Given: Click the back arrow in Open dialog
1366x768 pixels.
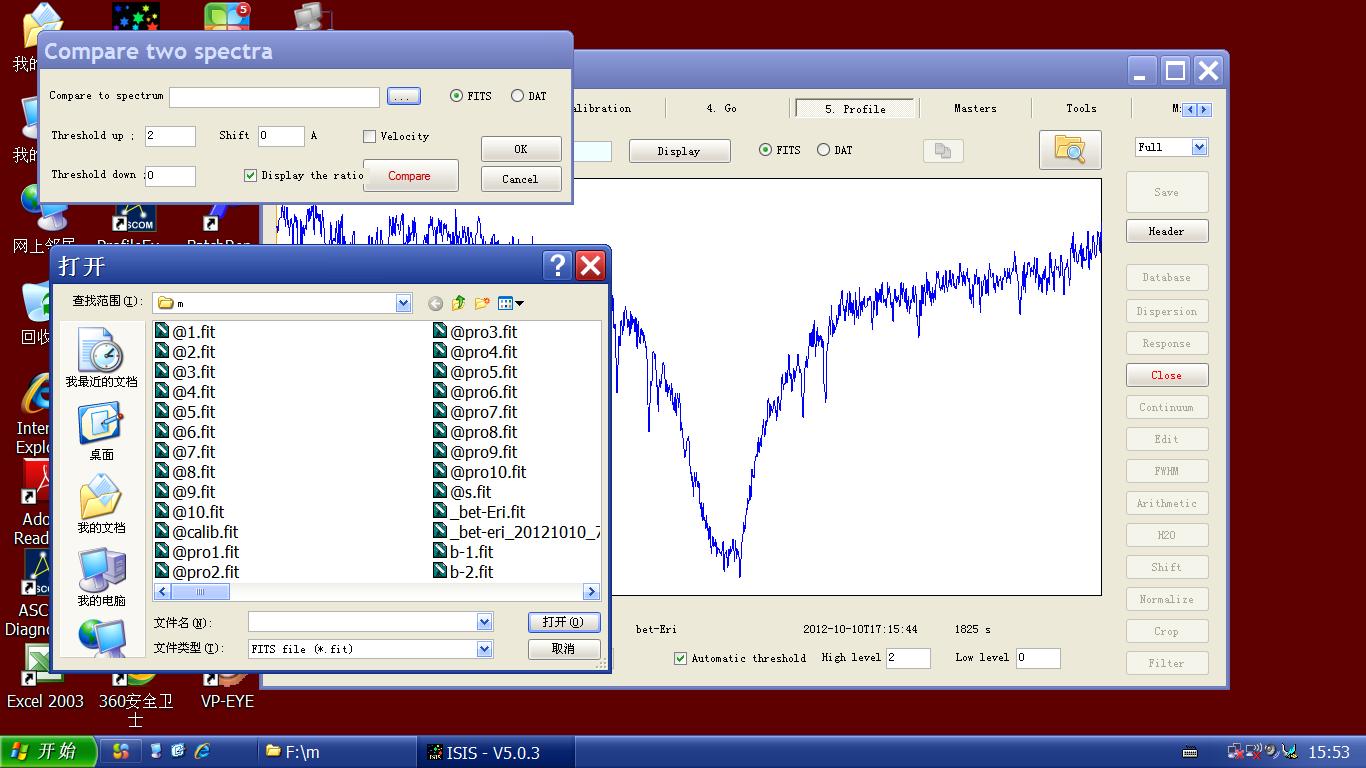Looking at the screenshot, I should pyautogui.click(x=435, y=303).
